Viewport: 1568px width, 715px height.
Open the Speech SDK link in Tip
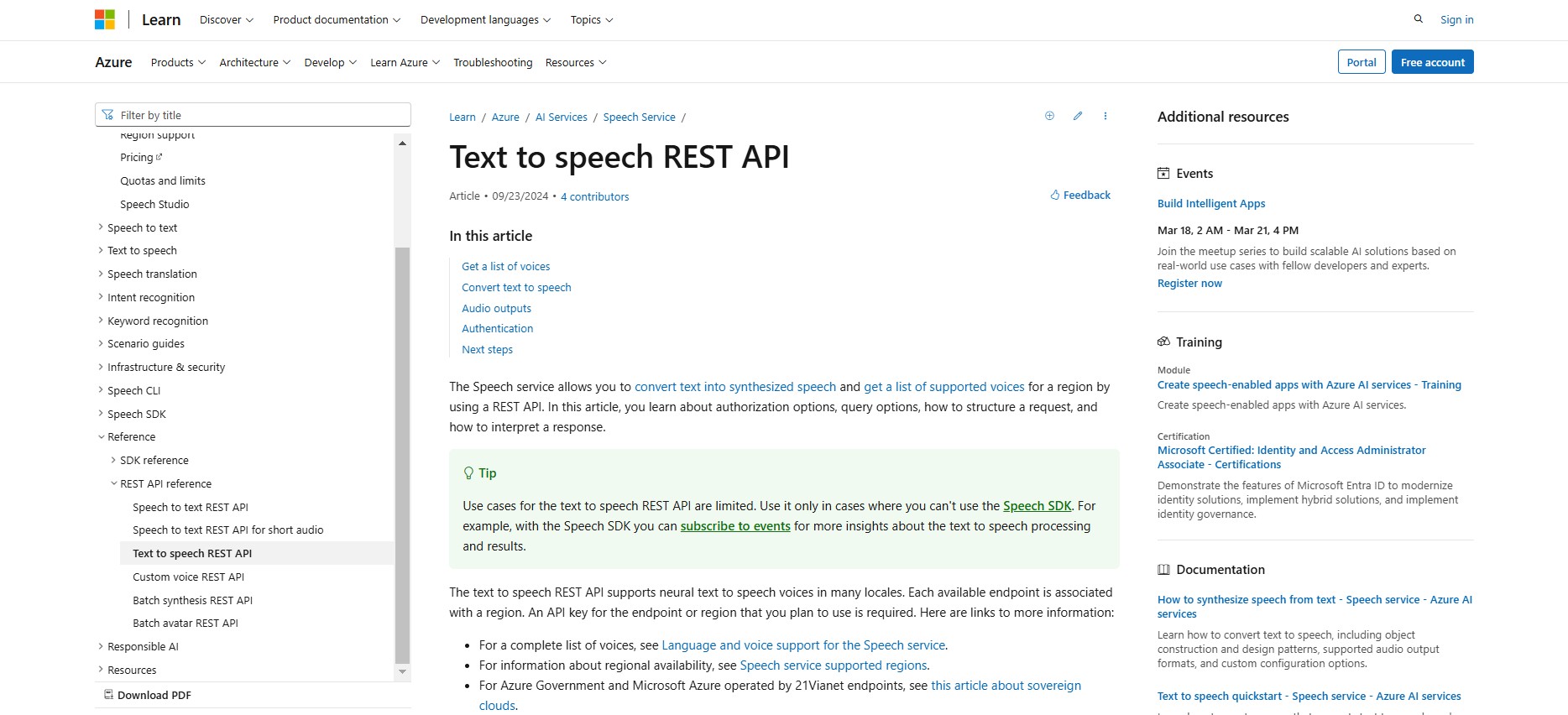coord(1037,505)
